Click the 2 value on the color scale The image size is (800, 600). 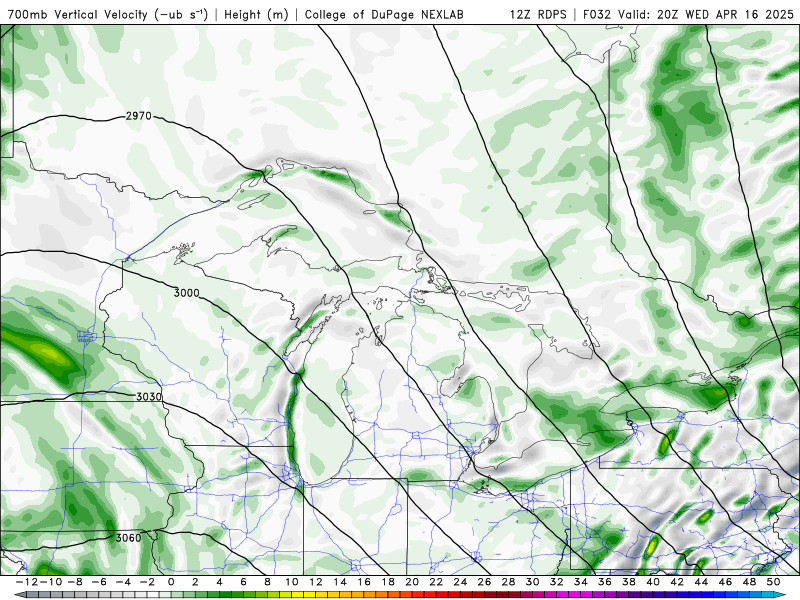pyautogui.click(x=195, y=582)
